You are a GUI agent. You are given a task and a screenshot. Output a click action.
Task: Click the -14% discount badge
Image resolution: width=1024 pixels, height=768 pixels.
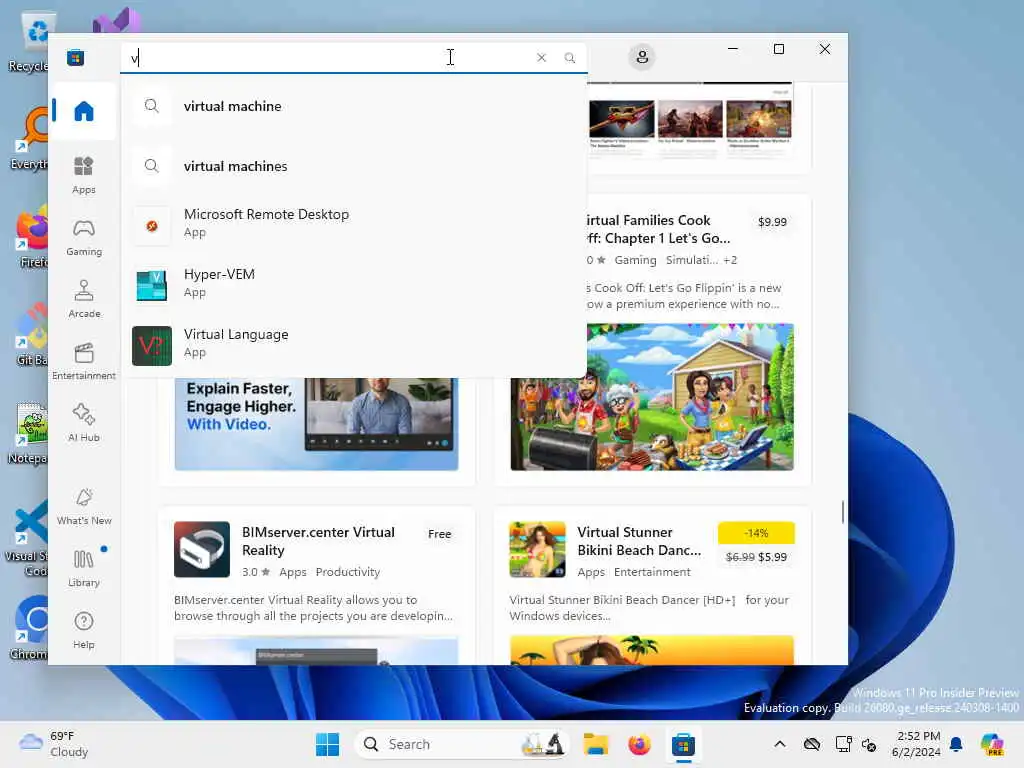click(x=756, y=533)
